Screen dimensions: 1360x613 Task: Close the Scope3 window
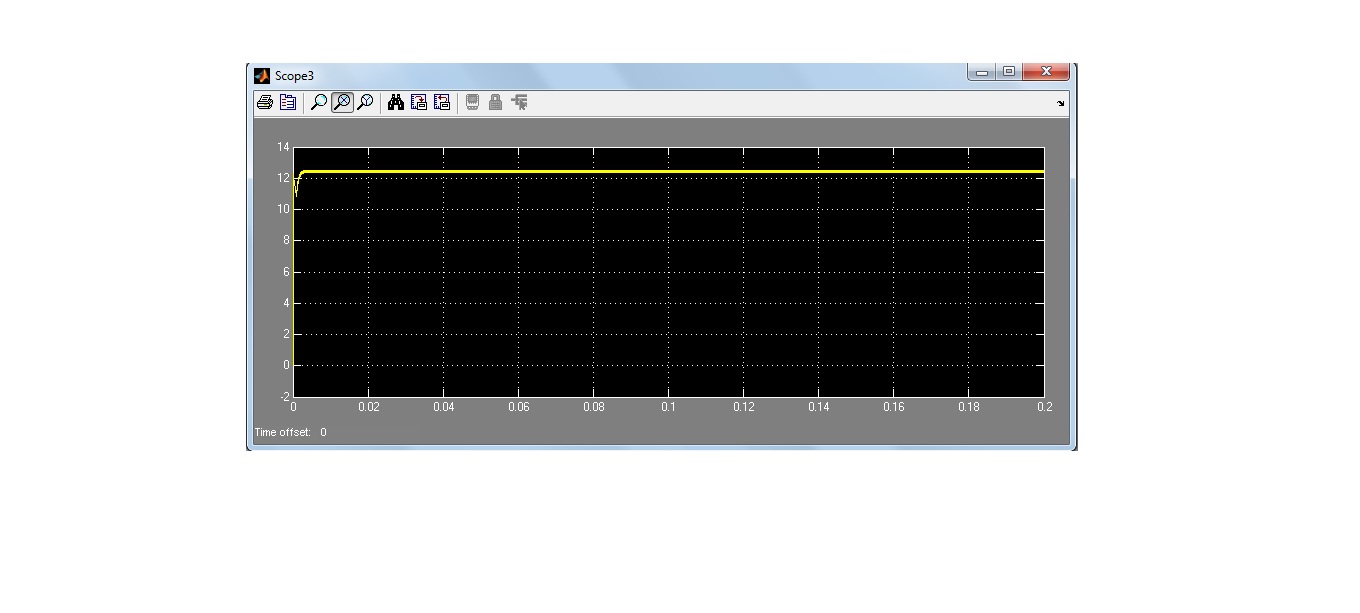click(x=1046, y=72)
